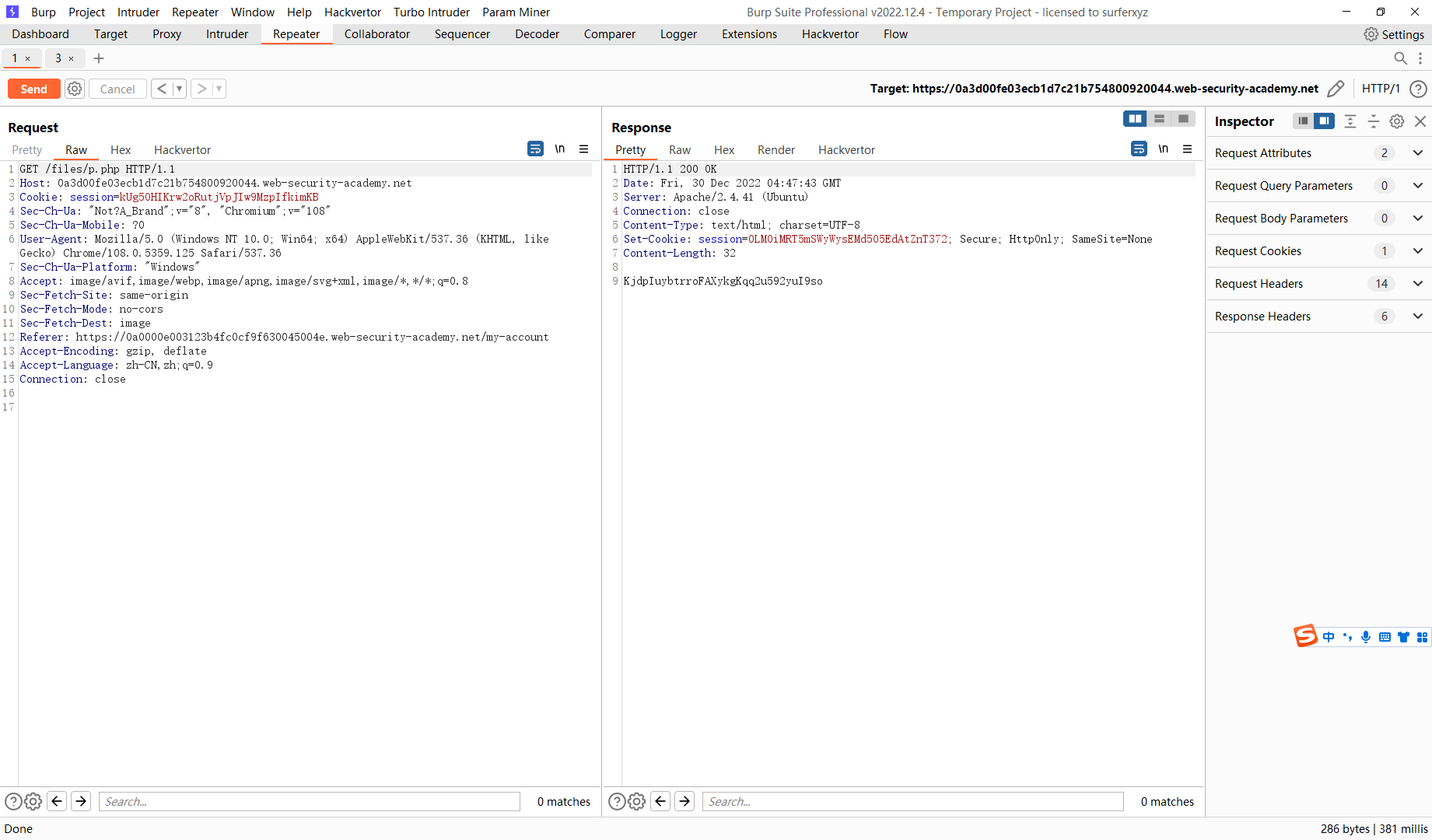Click the Send request settings gear icon

pos(75,89)
